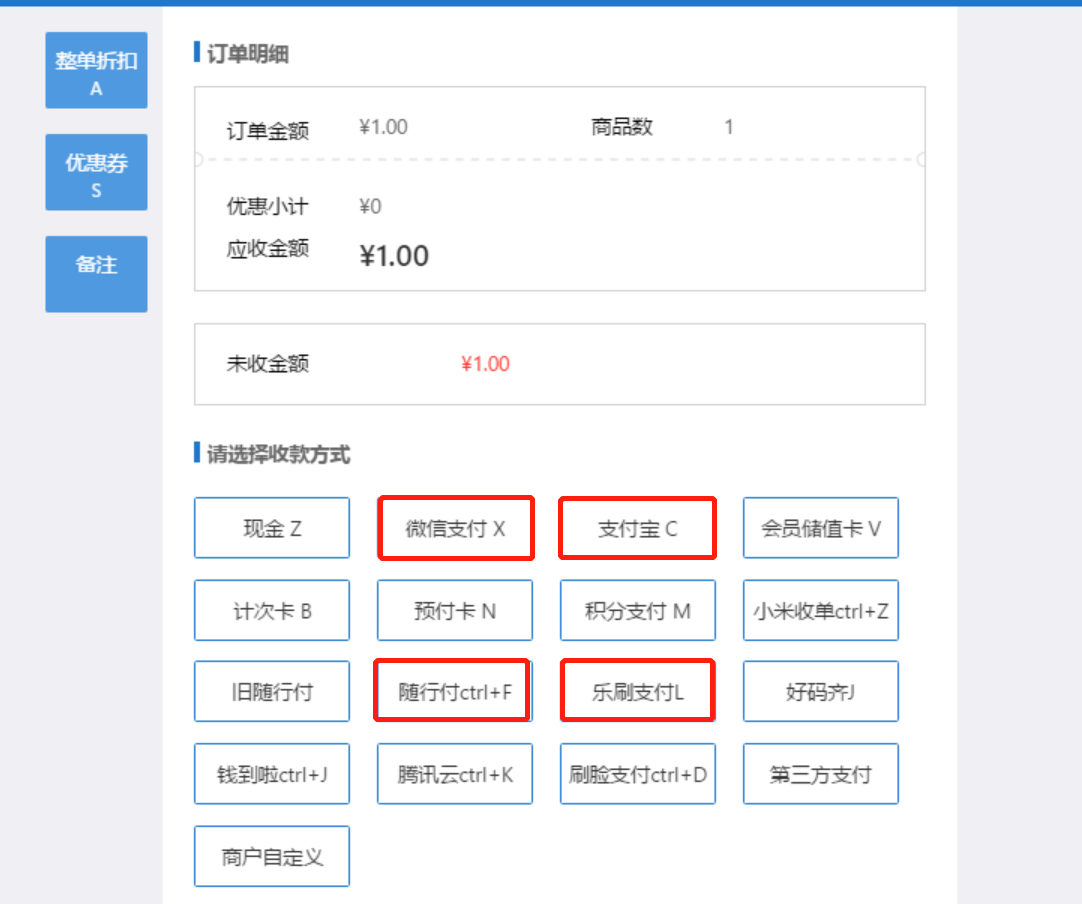Viewport: 1082px width, 904px height.
Task: Select 好码齐 J payment option
Action: point(820,691)
